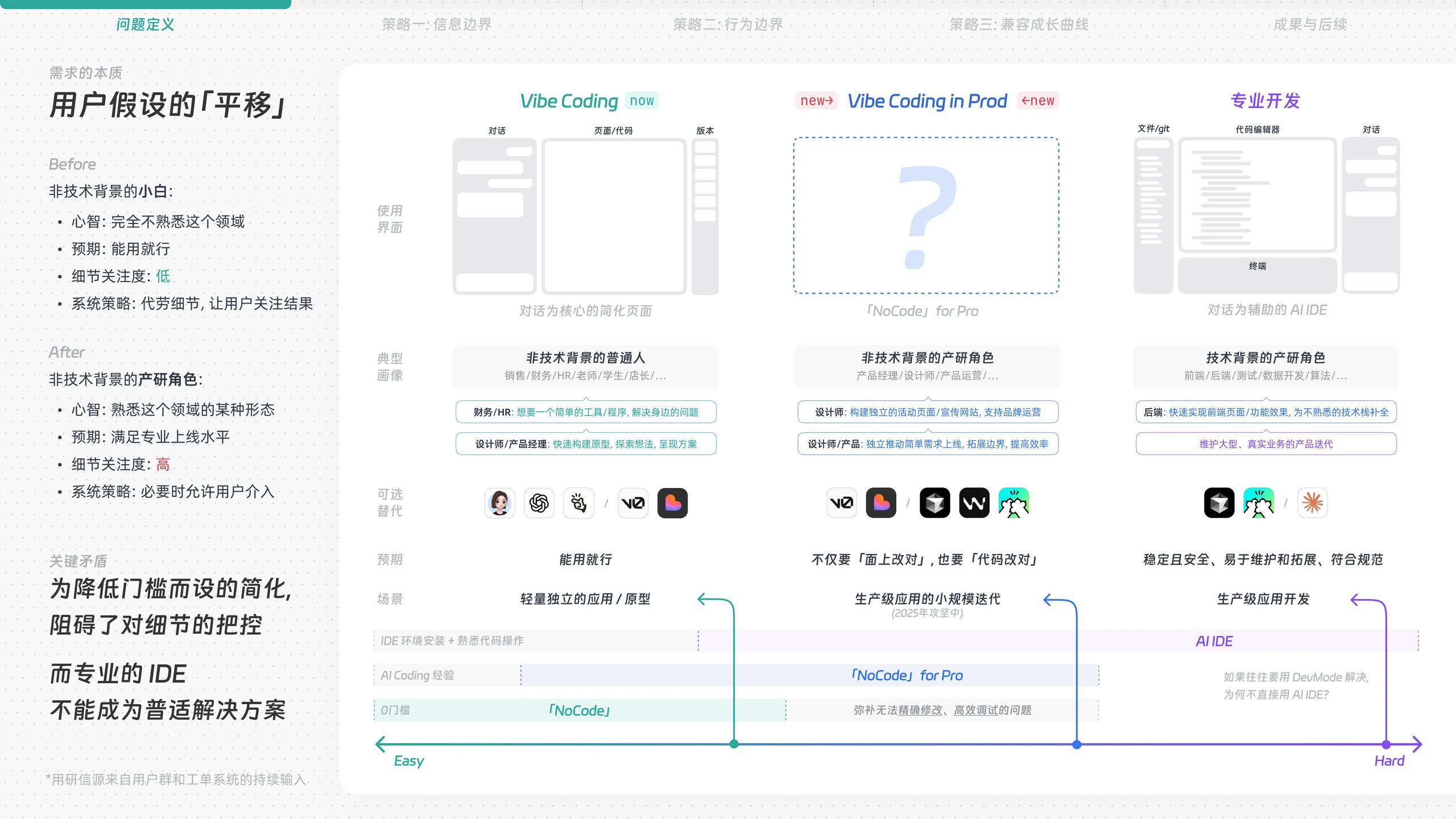Click the orange Claude starburst icon
Viewport: 1456px width, 819px height.
pyautogui.click(x=1313, y=503)
